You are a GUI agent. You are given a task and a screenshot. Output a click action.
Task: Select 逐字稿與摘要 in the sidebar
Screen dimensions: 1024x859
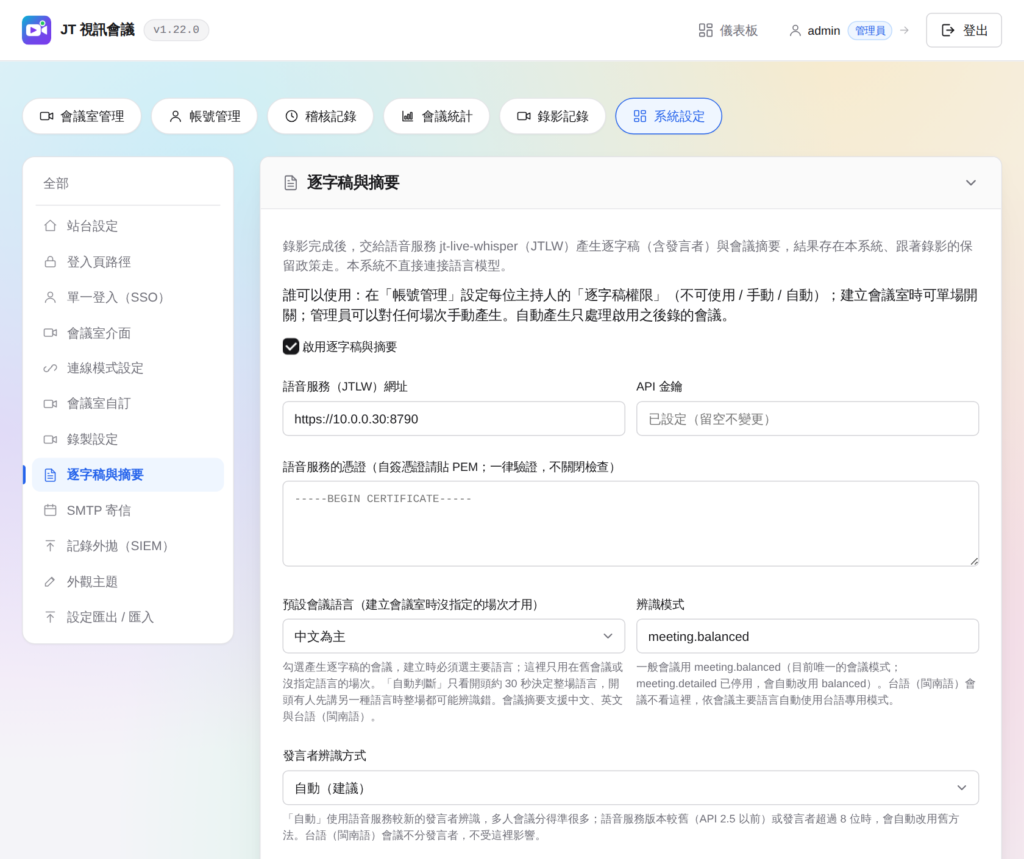(x=127, y=475)
